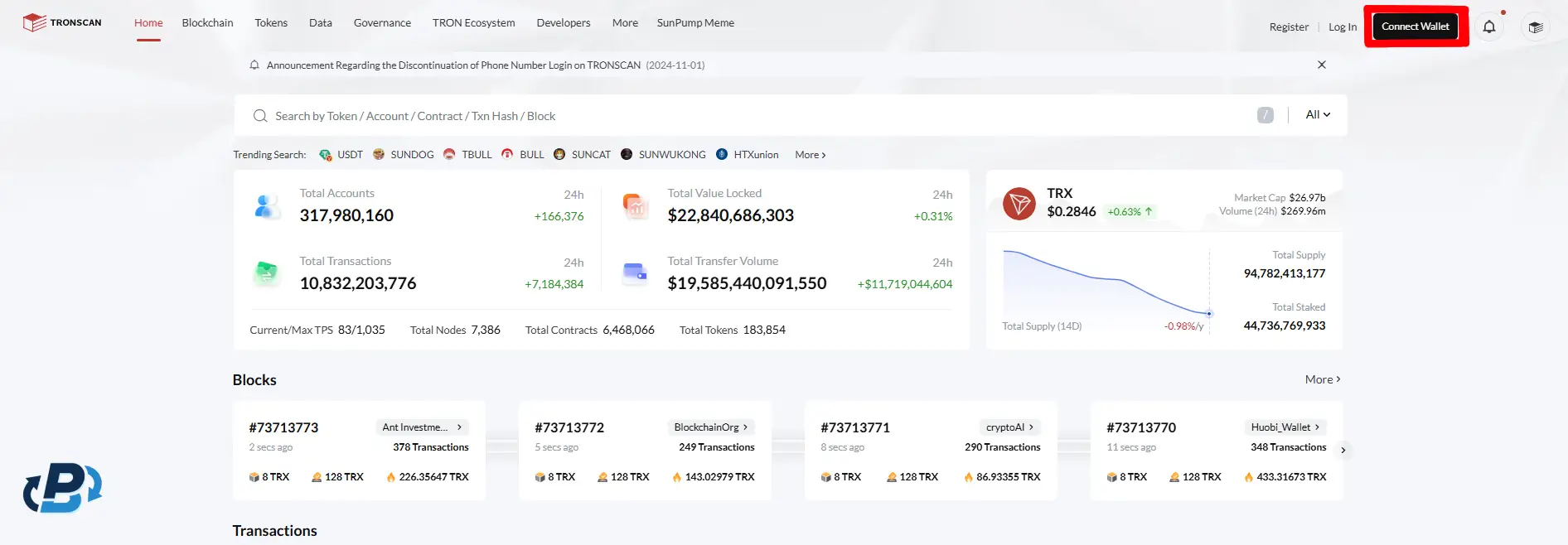Click the Total Contracts 6,468,066 value

628,330
